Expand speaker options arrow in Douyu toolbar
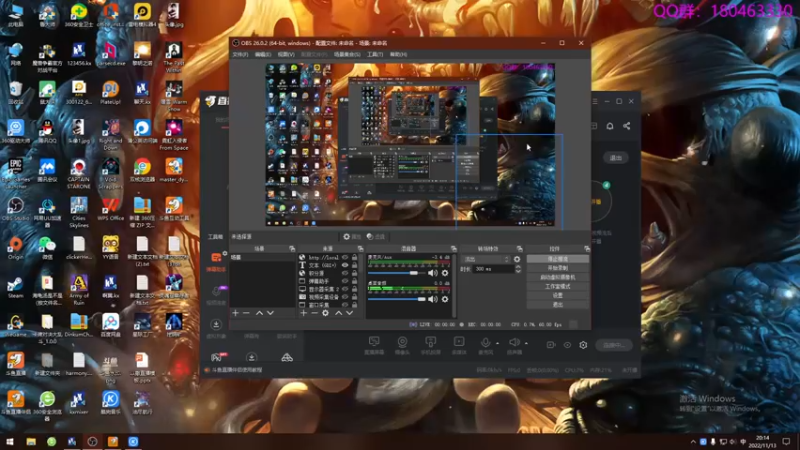 (x=526, y=343)
